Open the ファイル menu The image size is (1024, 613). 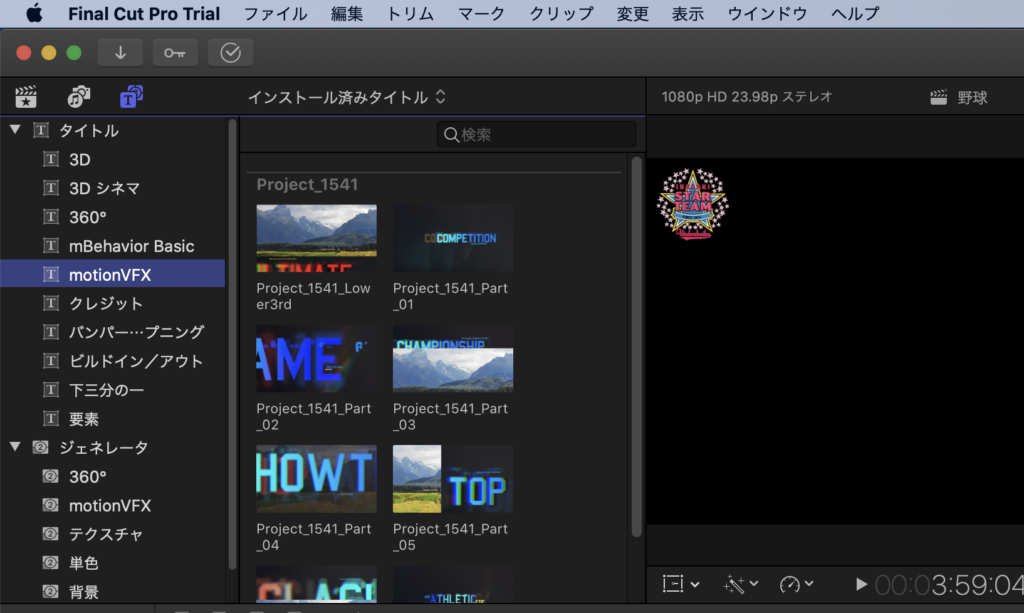[x=275, y=14]
